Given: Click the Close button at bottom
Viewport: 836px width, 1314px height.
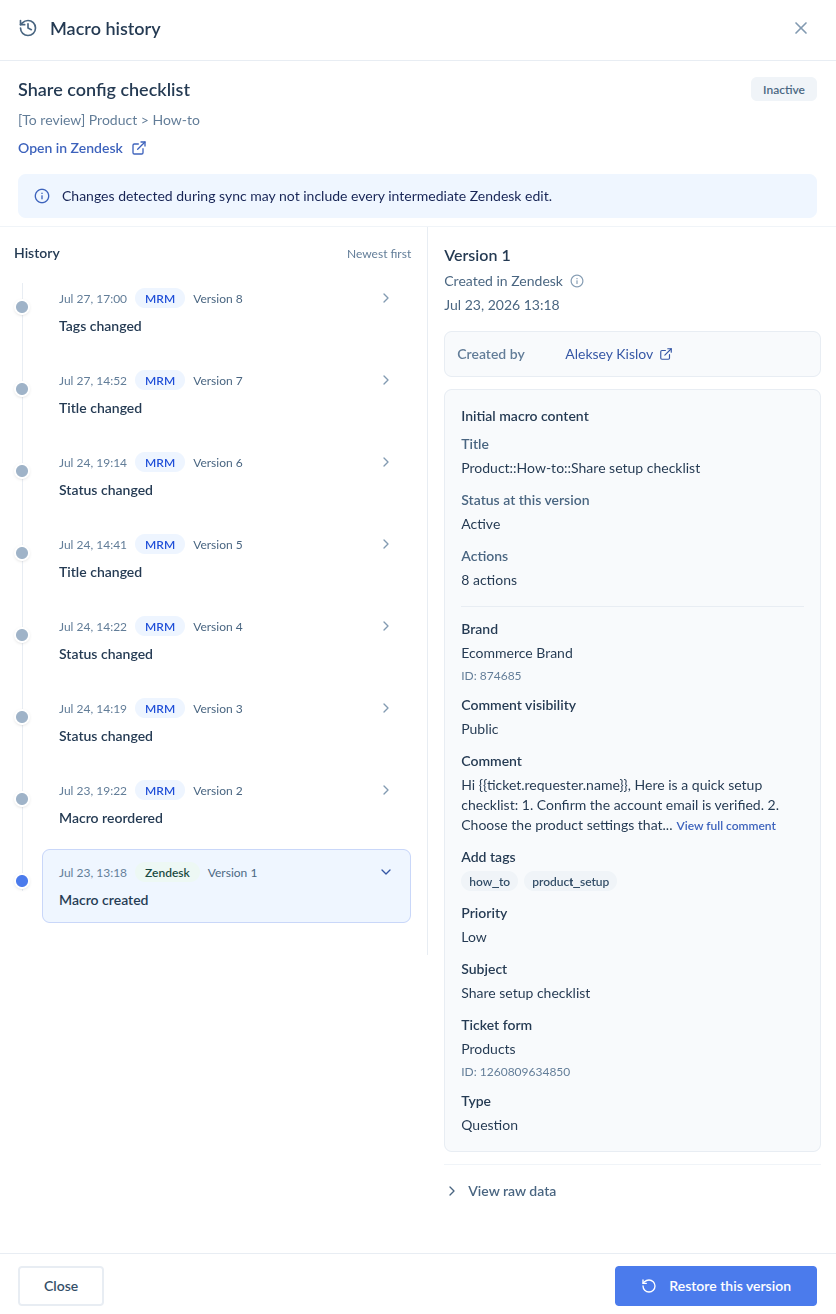Looking at the screenshot, I should (x=61, y=1286).
